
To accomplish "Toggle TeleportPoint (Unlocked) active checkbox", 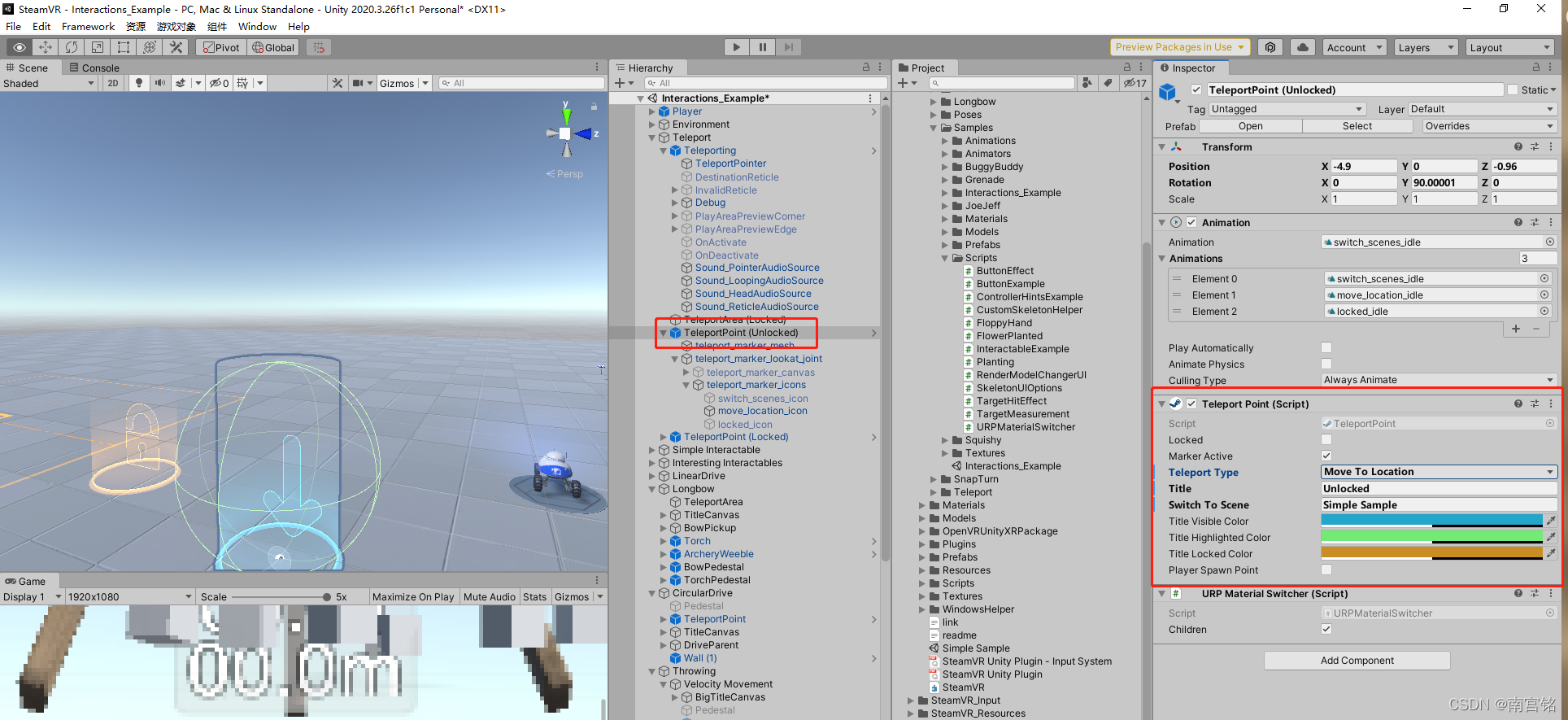I will (1196, 89).
